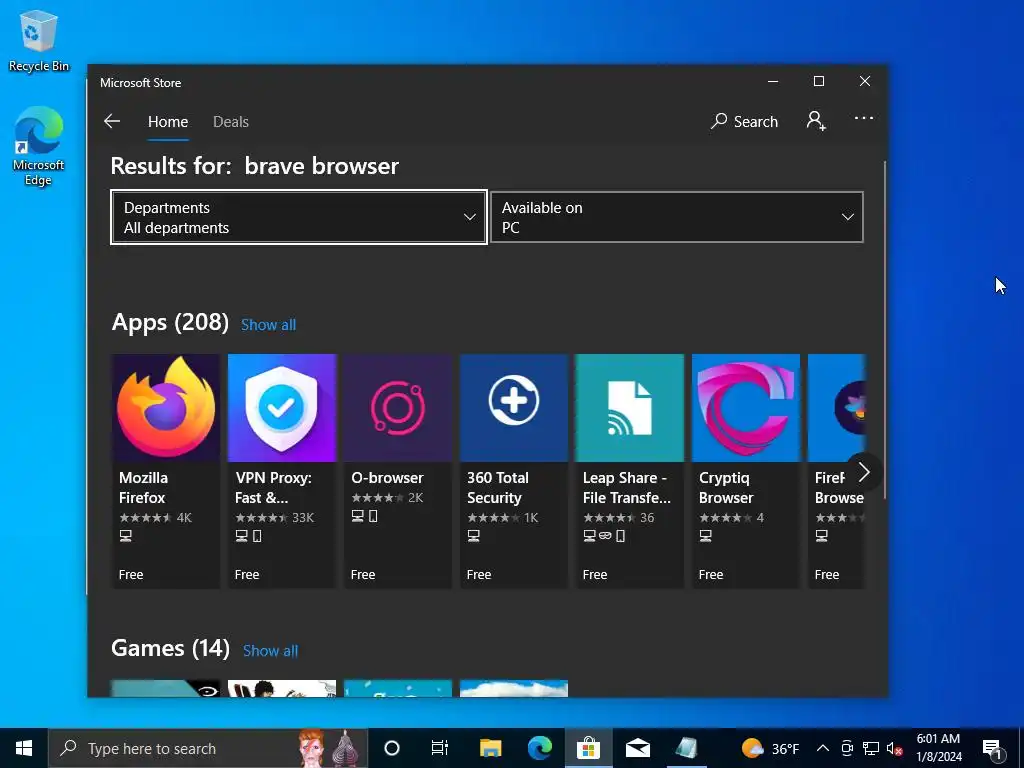Open the Mozilla Firefox app tile icon
The width and height of the screenshot is (1024, 768).
click(x=166, y=408)
